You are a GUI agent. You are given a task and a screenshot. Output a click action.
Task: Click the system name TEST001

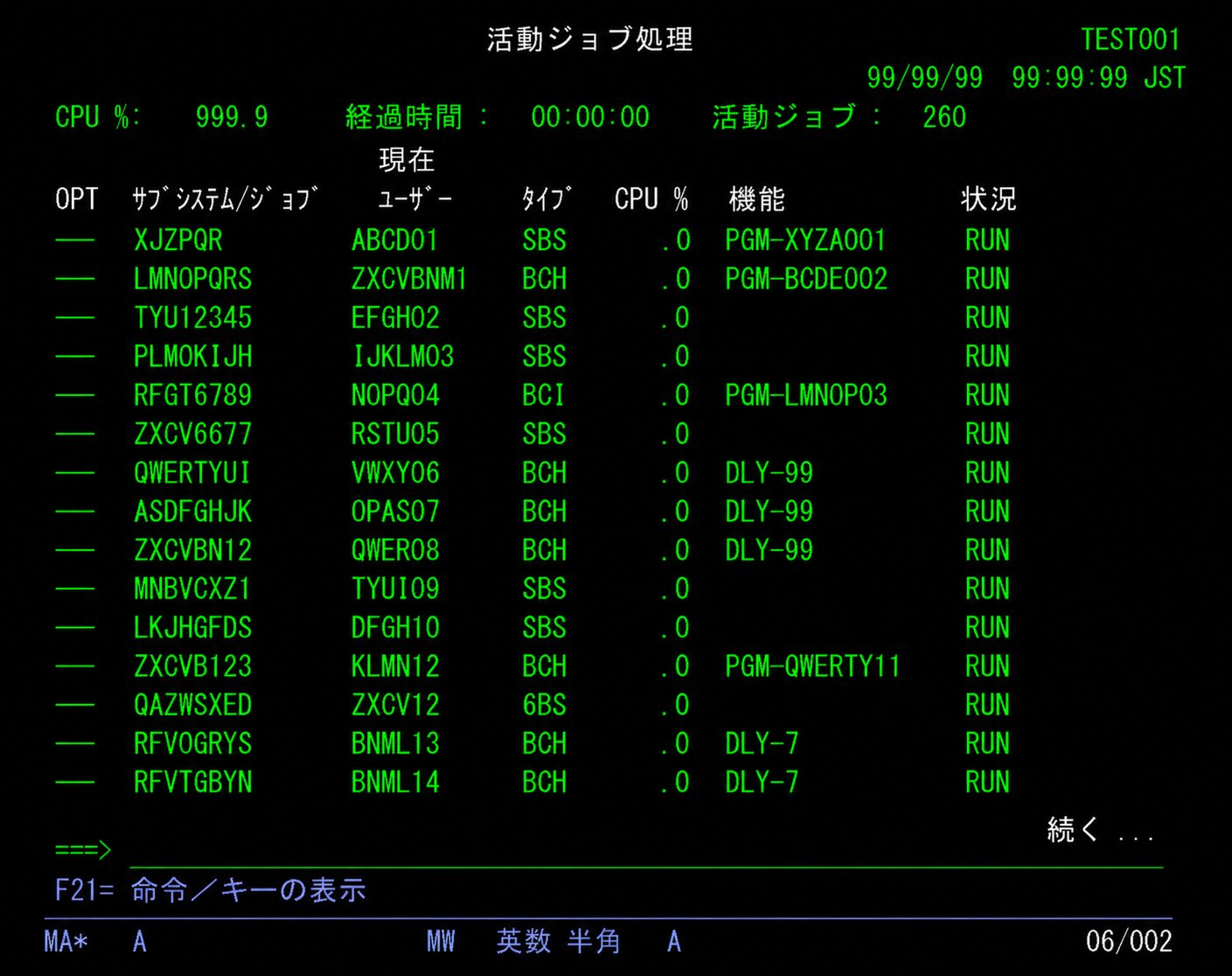pyautogui.click(x=1131, y=40)
